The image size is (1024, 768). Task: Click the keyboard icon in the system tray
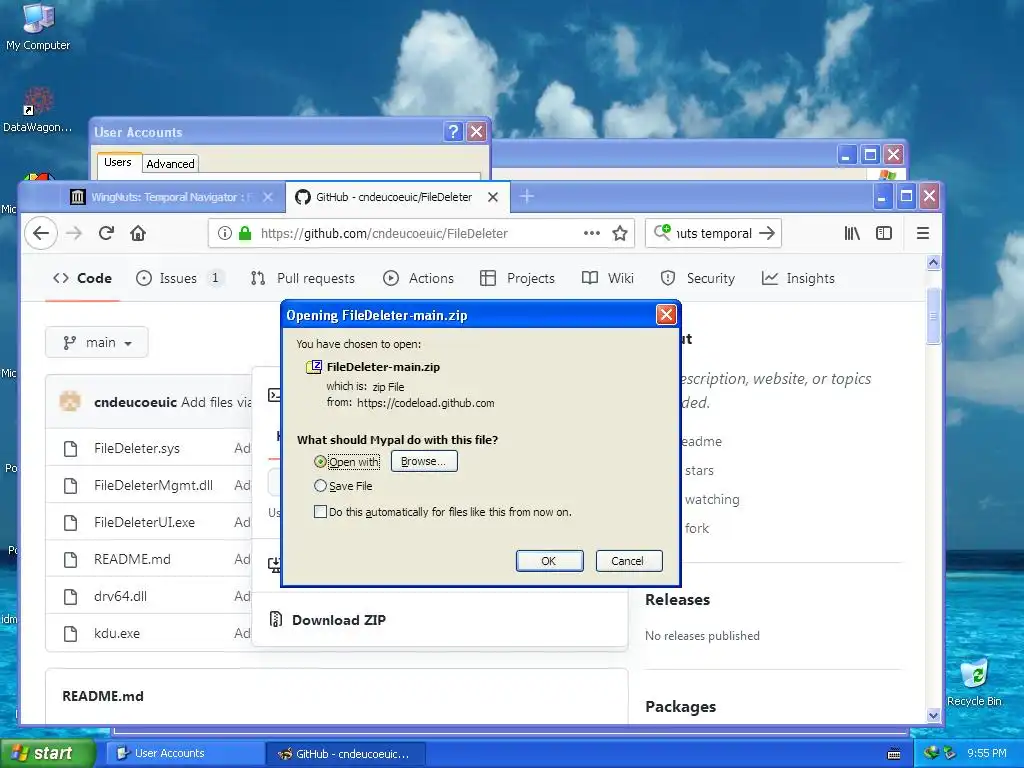click(894, 754)
